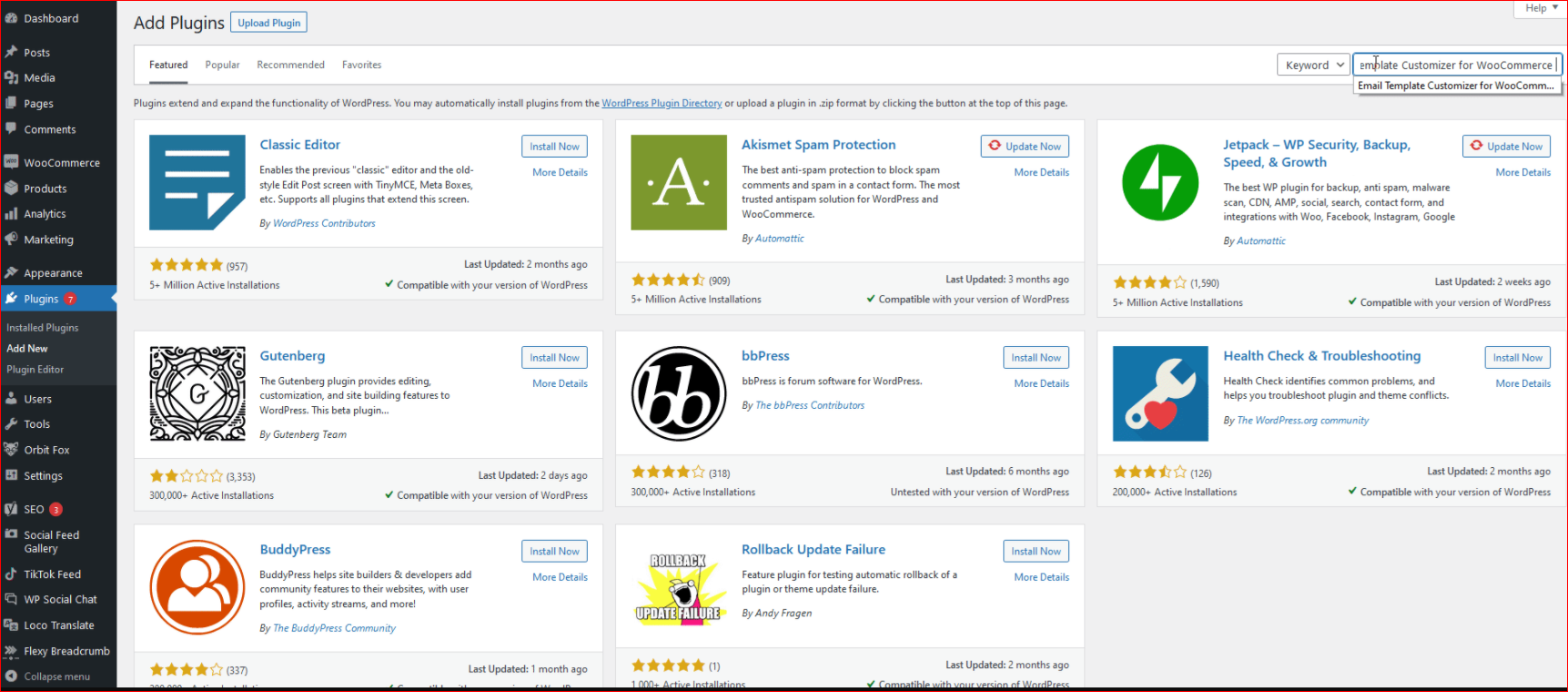Switch to the Featured tab
1568x692 pixels.
point(168,65)
